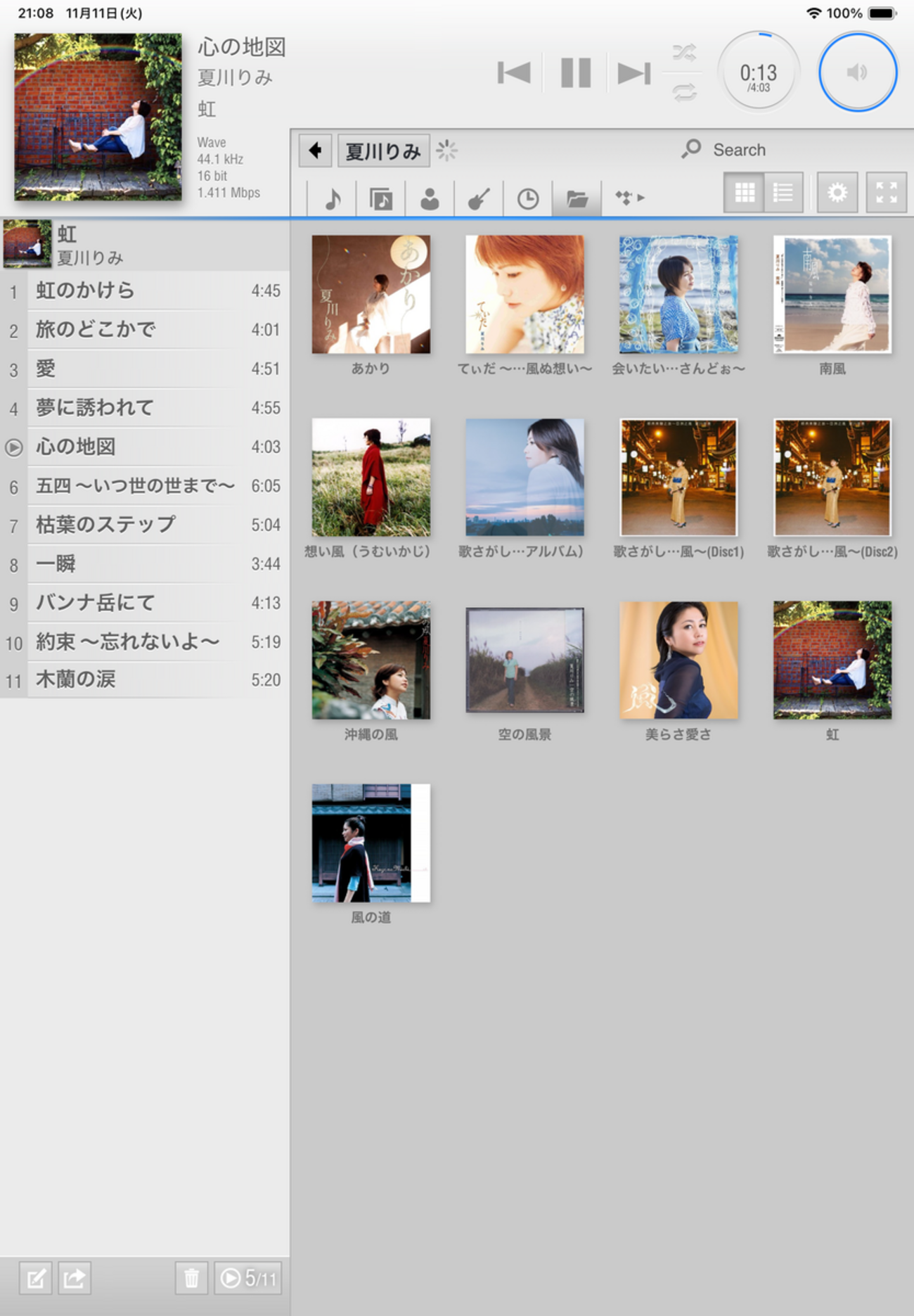This screenshot has width=914, height=1316.
Task: Expand browser to full screen
Action: tap(887, 192)
